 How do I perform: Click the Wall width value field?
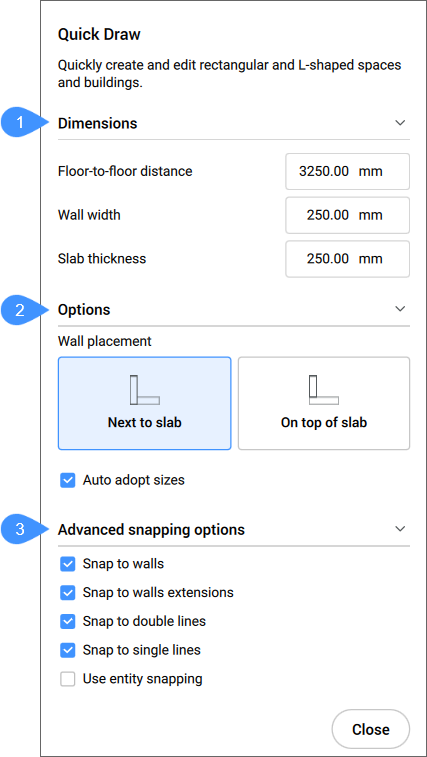click(x=348, y=215)
